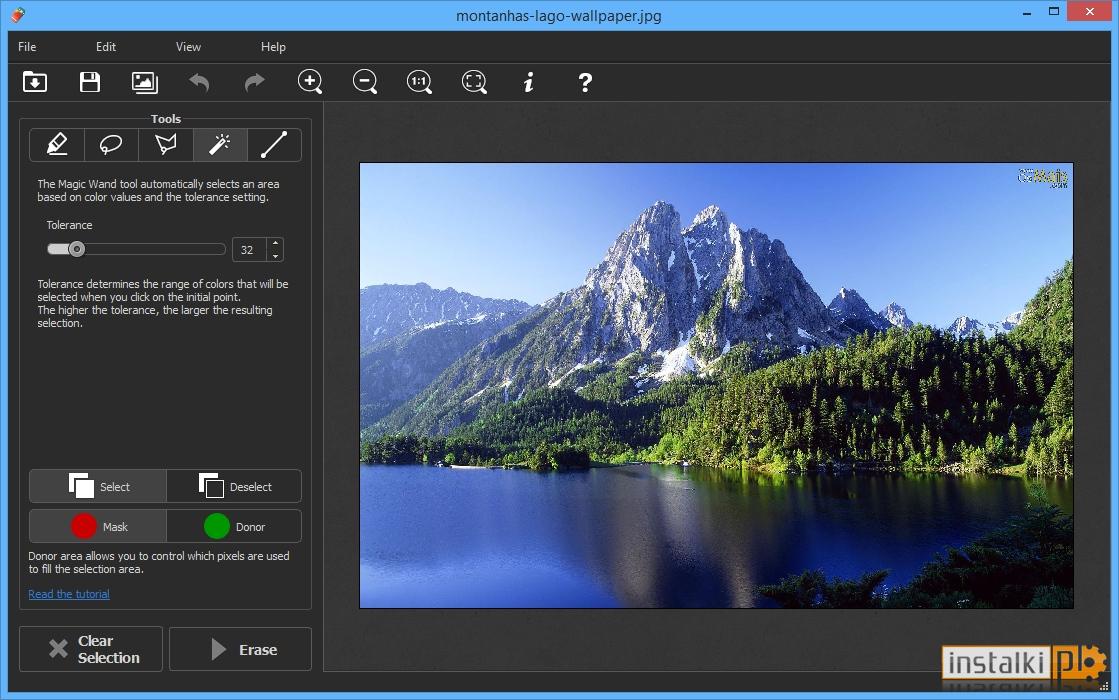This screenshot has width=1119, height=700.
Task: Increase Tolerance with the up arrow
Action: click(275, 243)
